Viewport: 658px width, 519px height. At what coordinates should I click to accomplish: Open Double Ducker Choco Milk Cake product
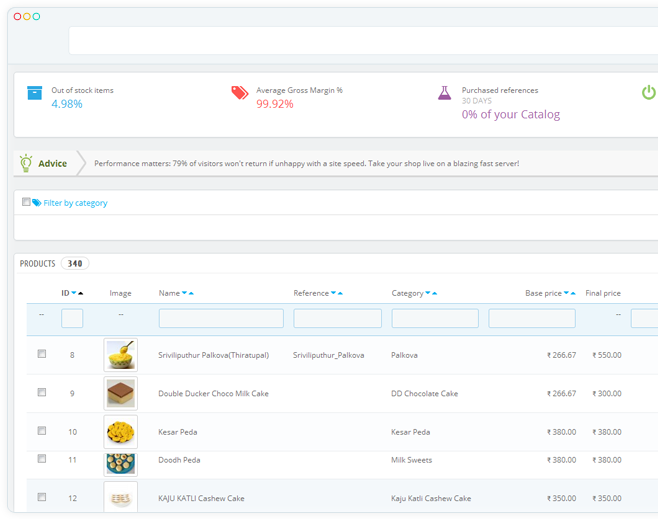point(213,394)
